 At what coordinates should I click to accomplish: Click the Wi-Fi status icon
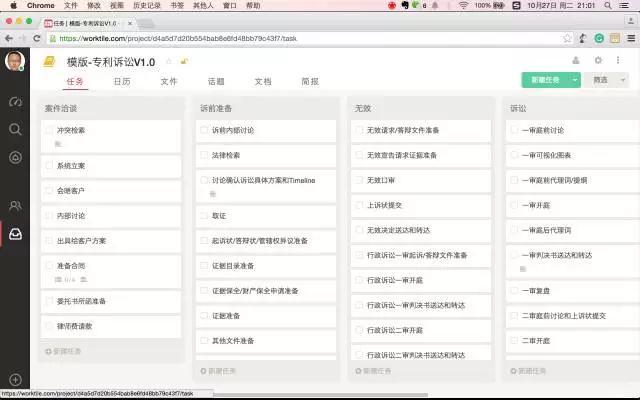(x=463, y=6)
